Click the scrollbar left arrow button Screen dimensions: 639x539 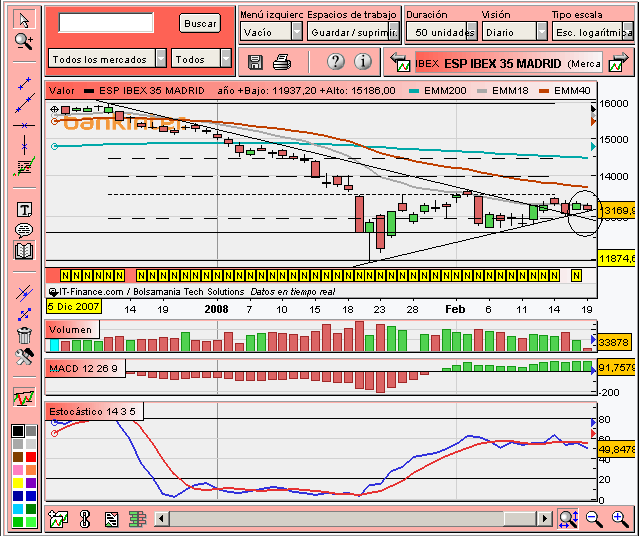click(162, 519)
